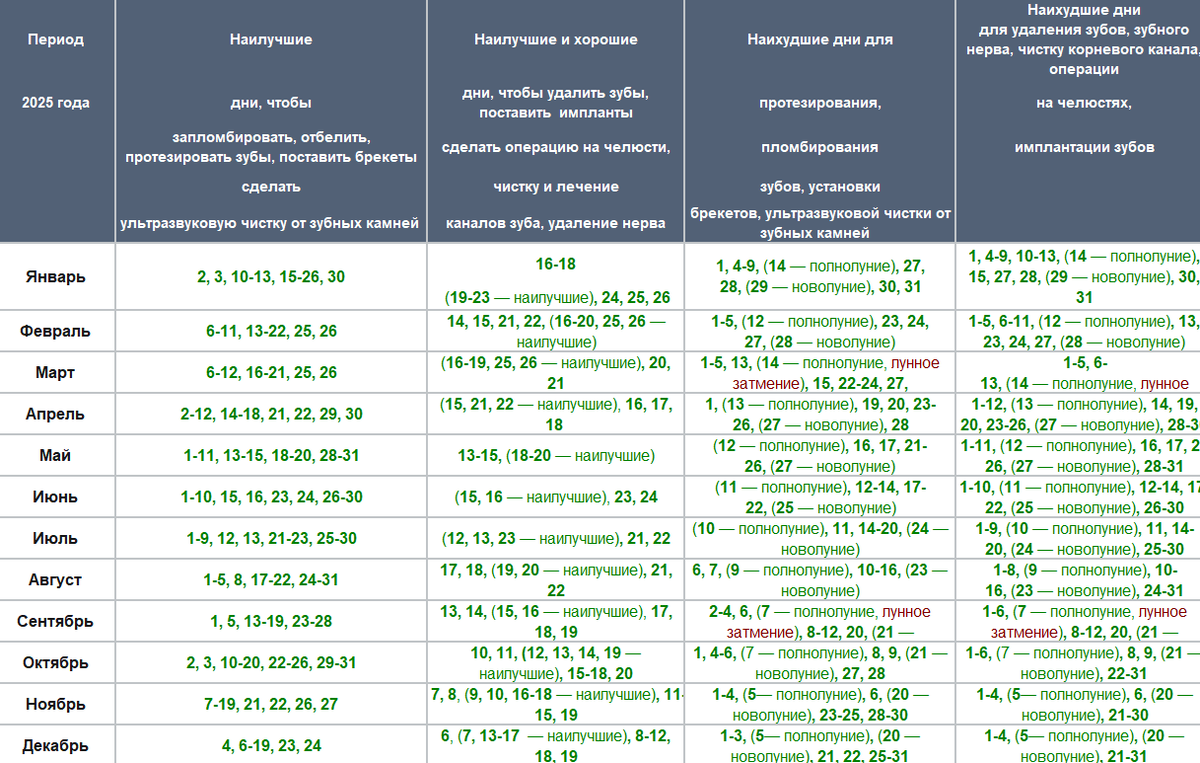
Task: Click cell '6, (7, 13-17 — наилучшие), 8-12'
Action: (x=555, y=745)
